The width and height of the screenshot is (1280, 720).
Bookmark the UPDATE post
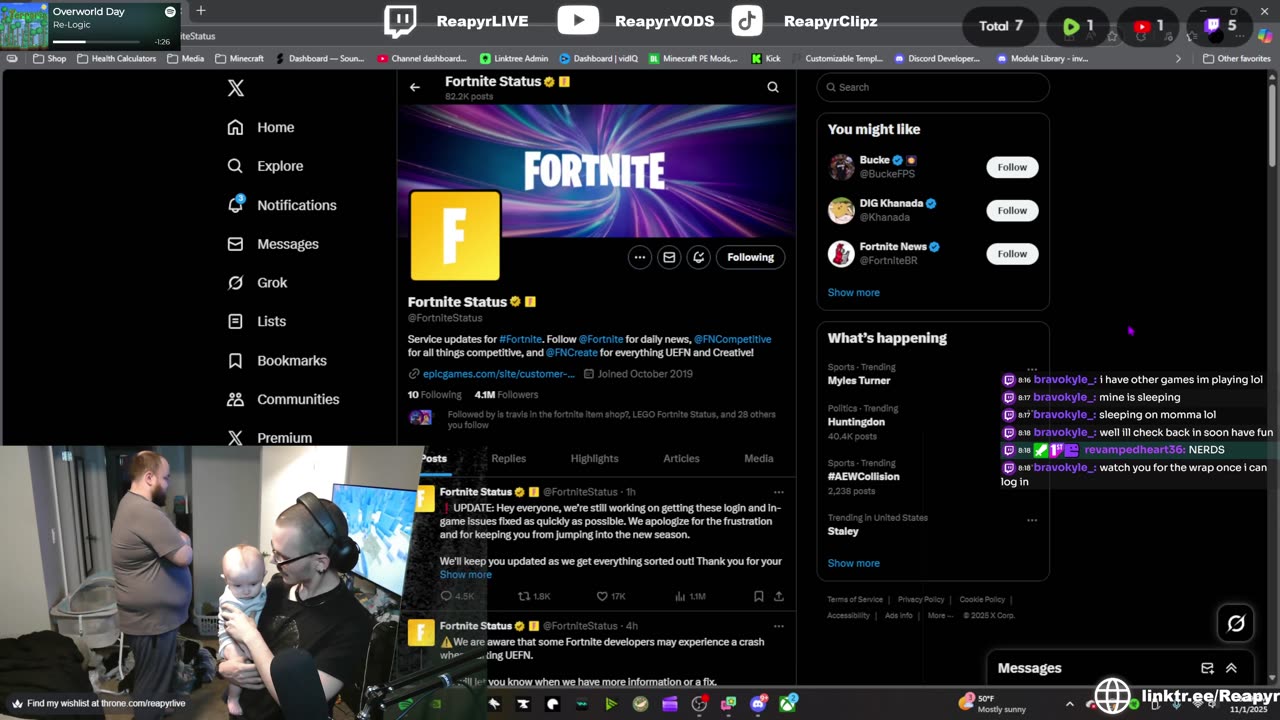tap(758, 596)
